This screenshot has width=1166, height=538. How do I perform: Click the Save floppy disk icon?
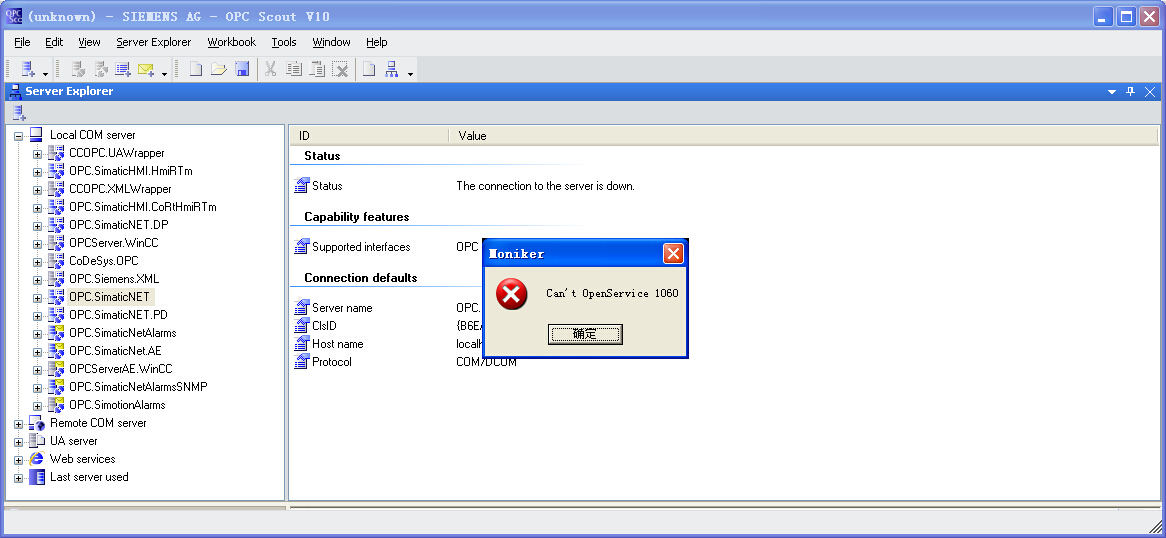(242, 69)
